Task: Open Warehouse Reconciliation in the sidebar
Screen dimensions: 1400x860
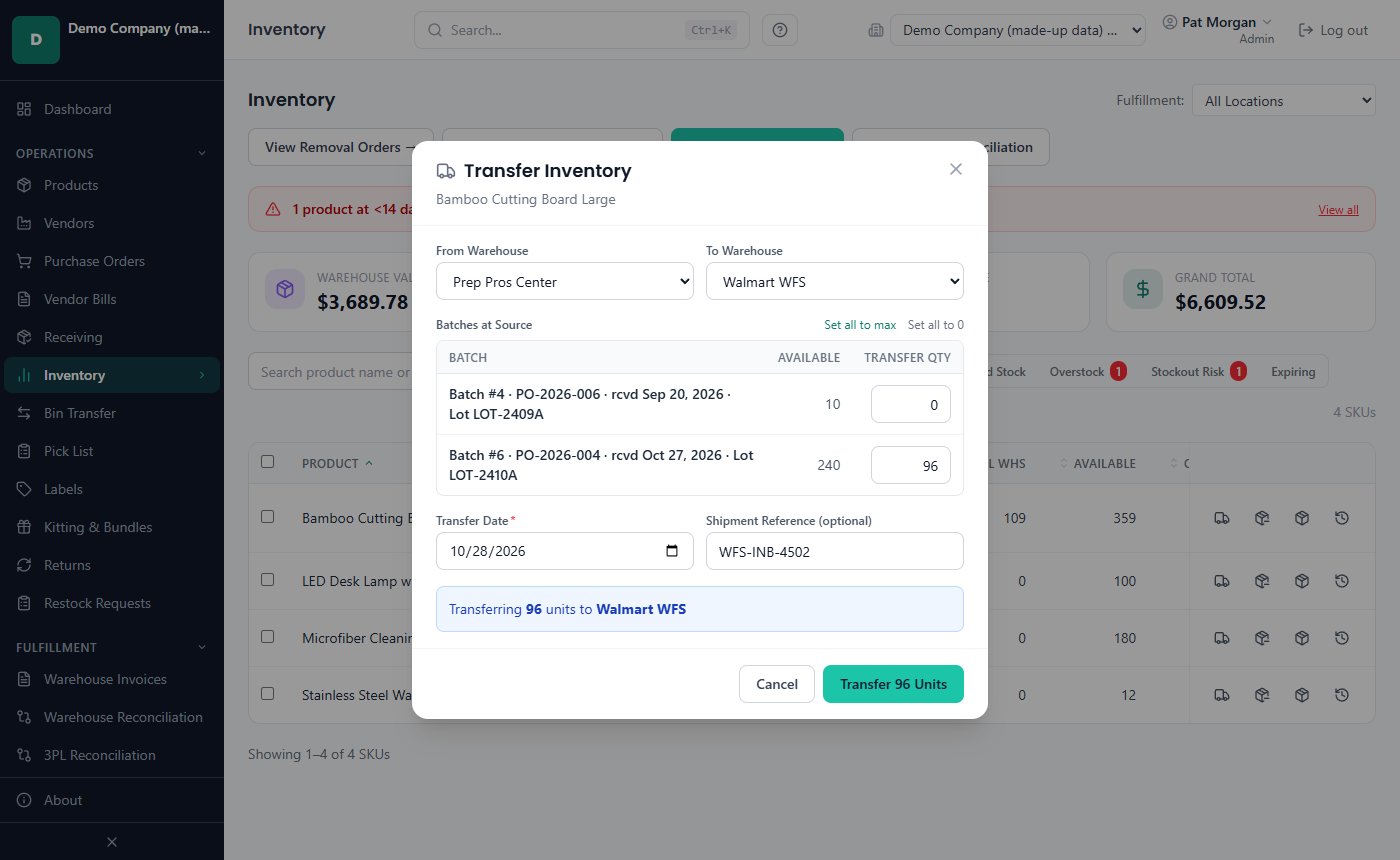Action: 112,717
